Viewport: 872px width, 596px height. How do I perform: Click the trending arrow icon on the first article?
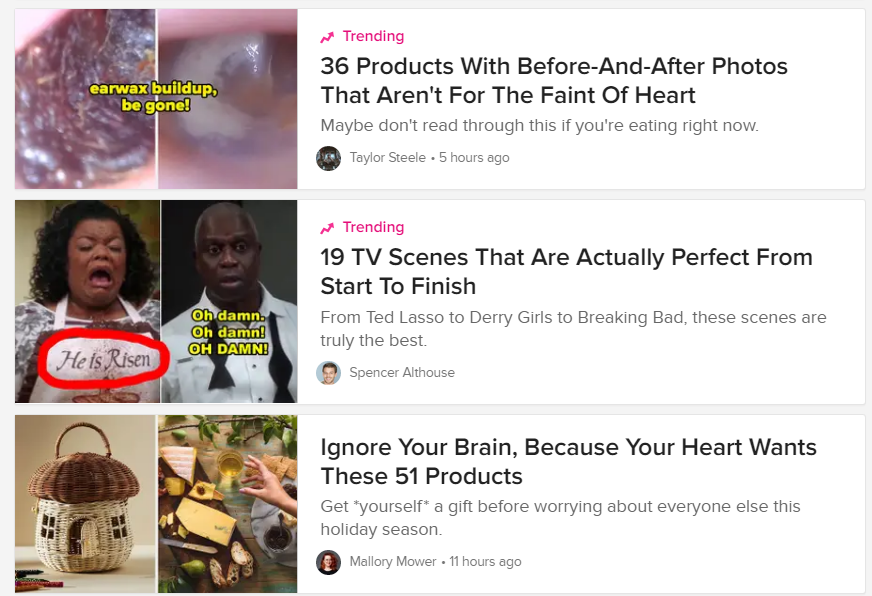(x=327, y=37)
